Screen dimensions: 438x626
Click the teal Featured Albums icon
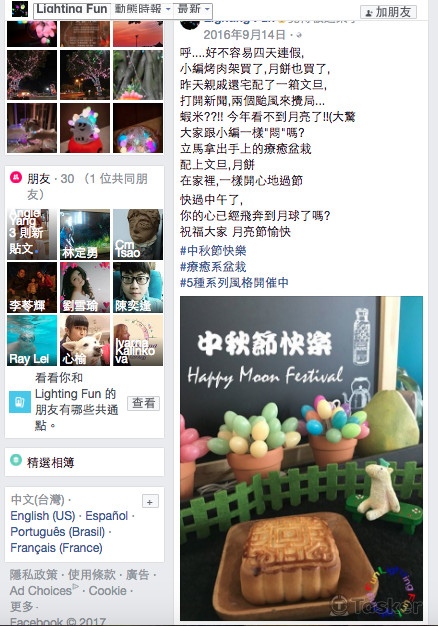point(16,460)
